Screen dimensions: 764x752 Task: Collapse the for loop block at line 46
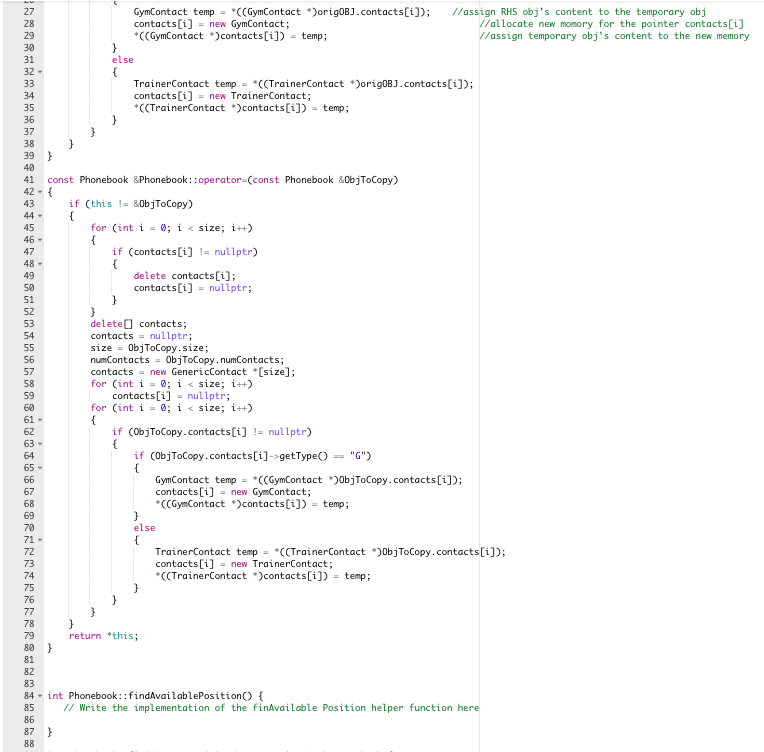40,240
